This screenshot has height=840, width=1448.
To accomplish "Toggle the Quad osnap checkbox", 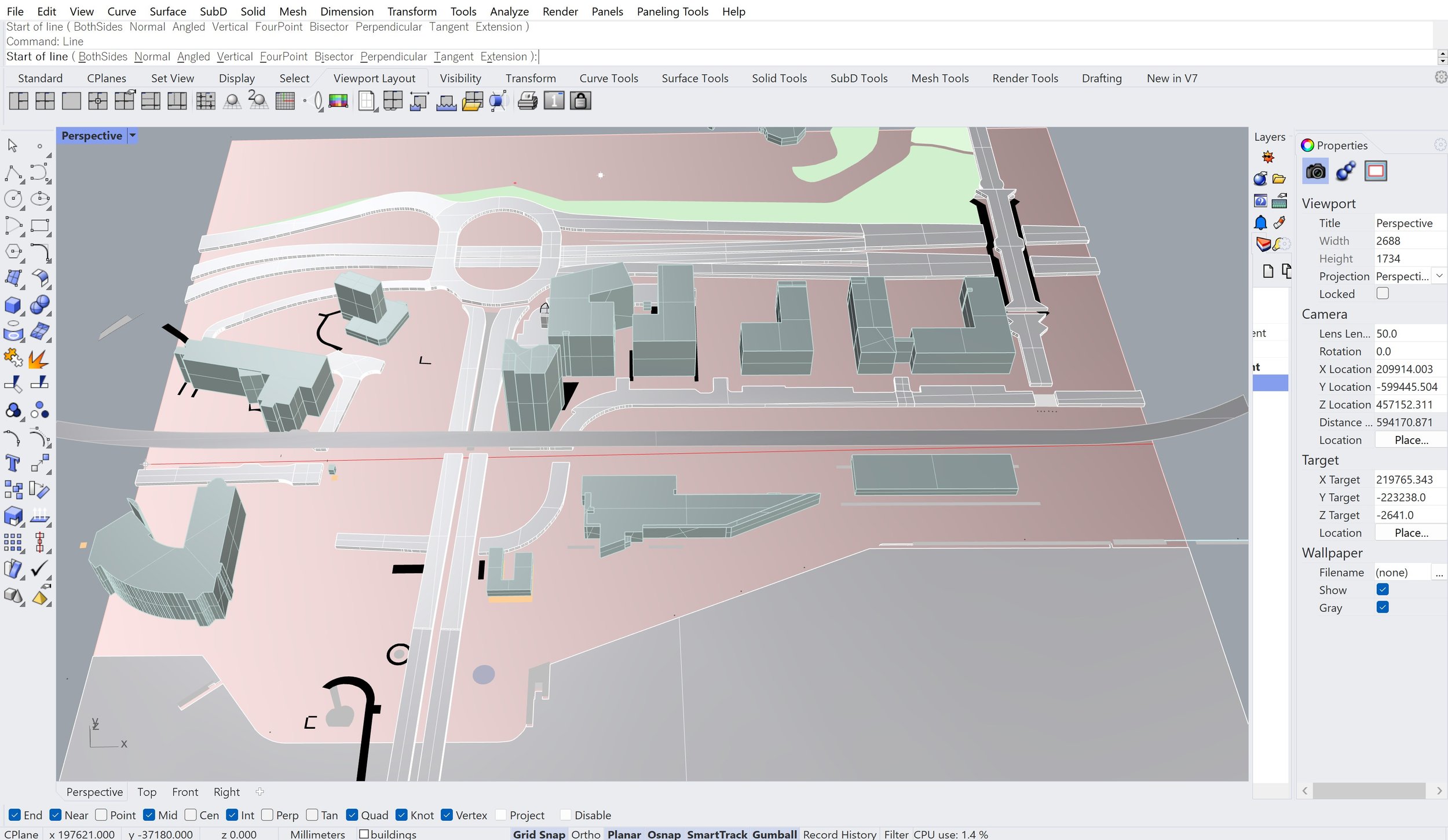I will click(x=352, y=815).
